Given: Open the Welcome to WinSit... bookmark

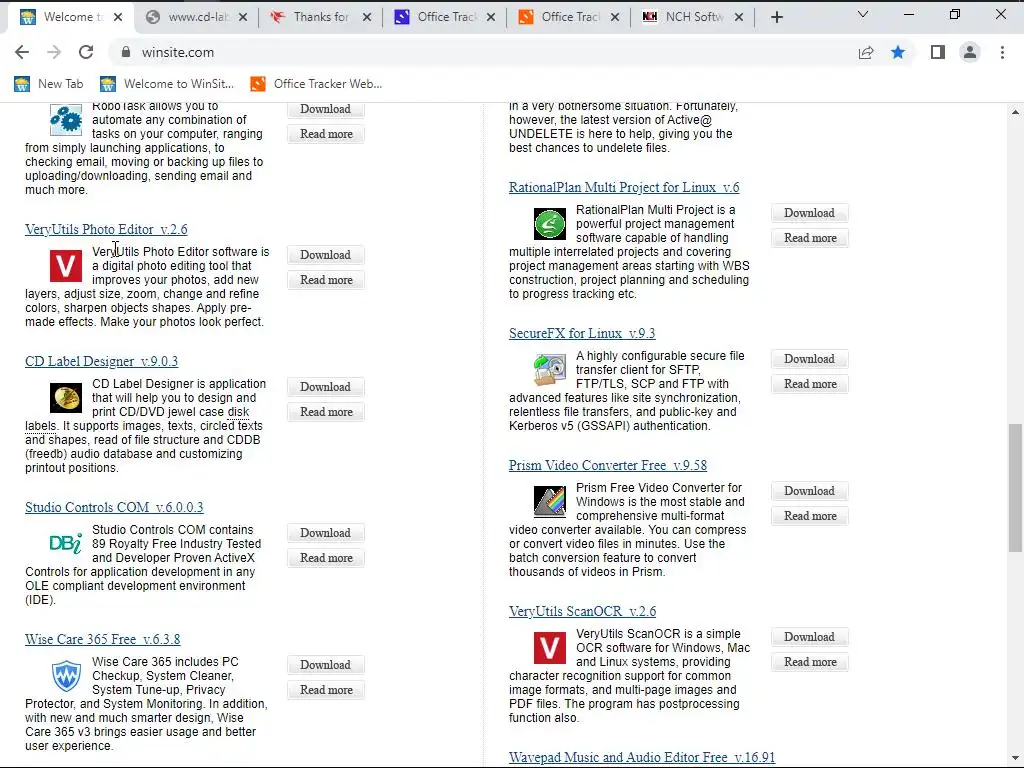Looking at the screenshot, I should [x=167, y=84].
